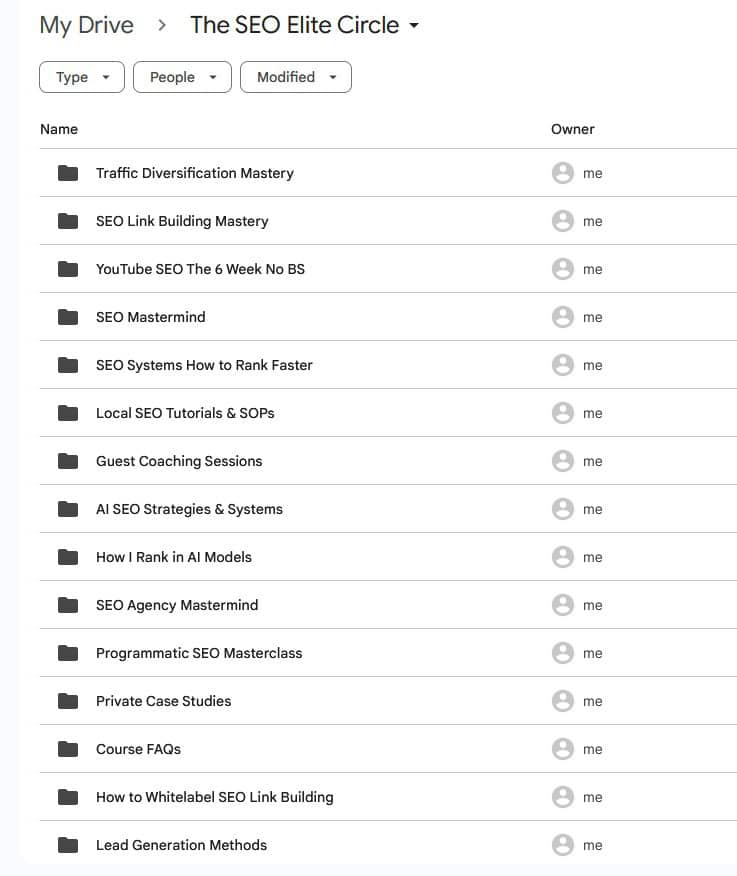
Task: Click the owner avatar icon for SEO Link Building Mastery
Action: [563, 221]
